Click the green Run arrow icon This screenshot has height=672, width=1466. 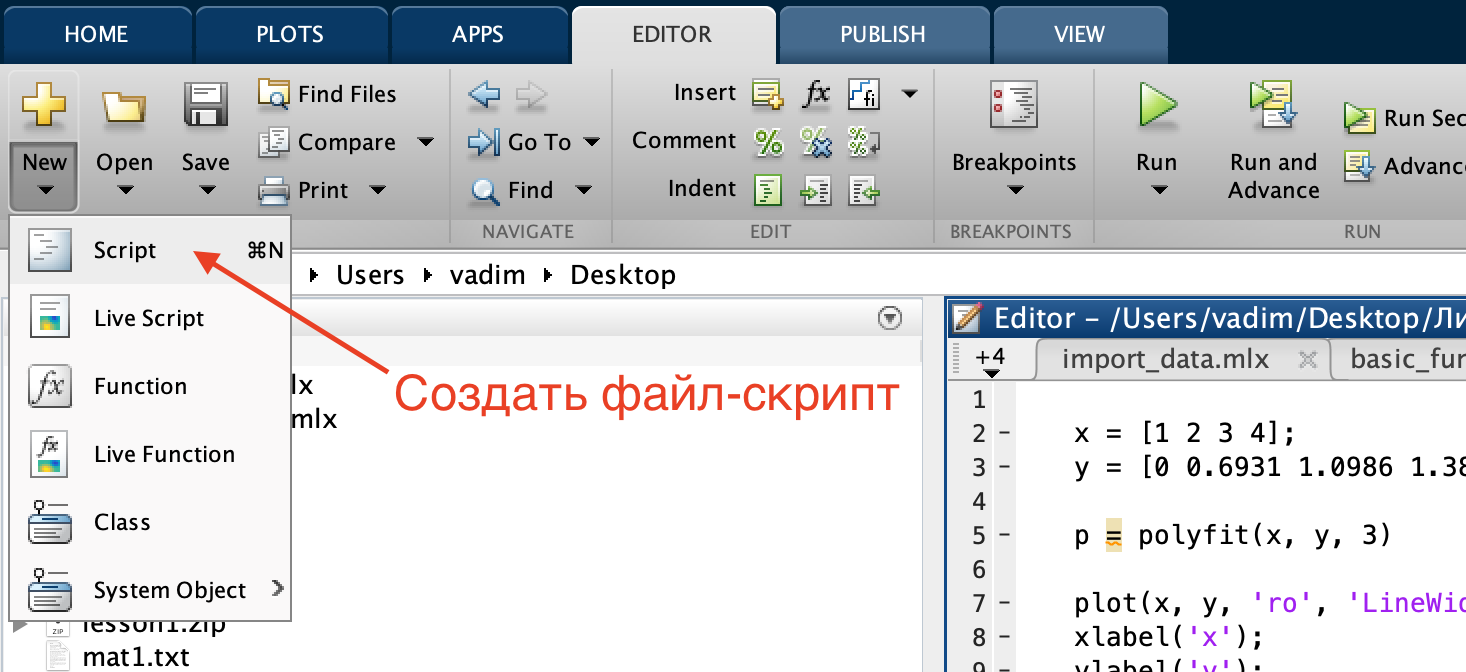pos(1157,105)
